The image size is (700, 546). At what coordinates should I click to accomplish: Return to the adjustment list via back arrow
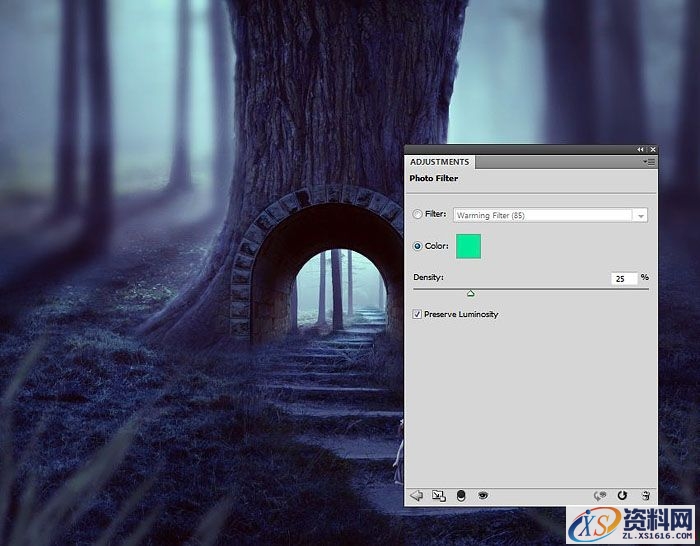click(x=417, y=495)
